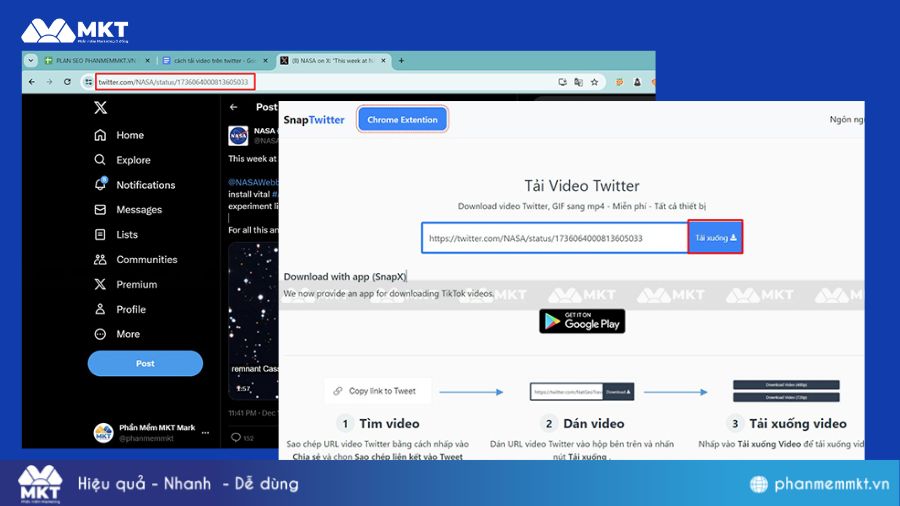
Task: Open a new browser tab
Action: [401, 60]
